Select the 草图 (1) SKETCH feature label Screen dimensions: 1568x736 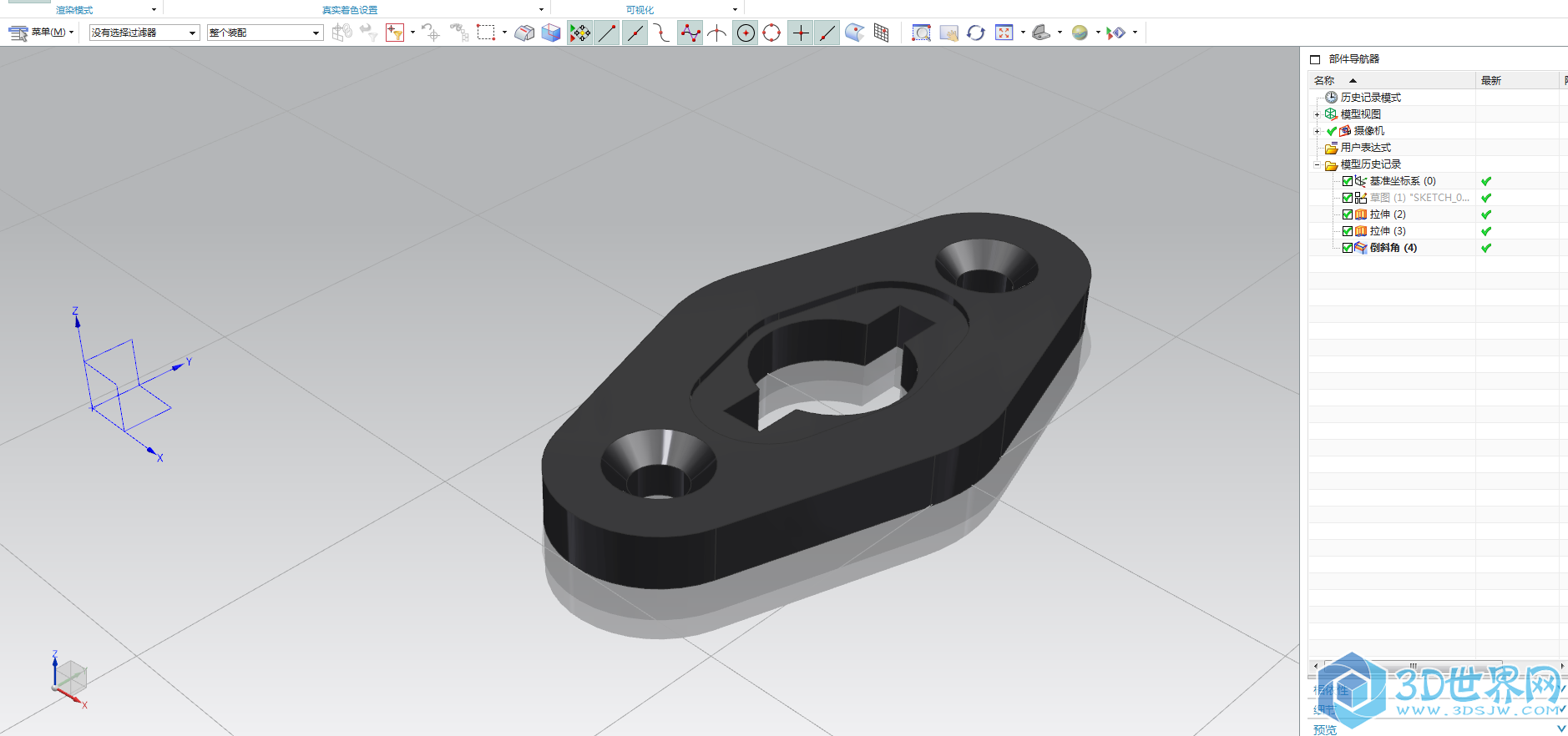(x=1419, y=198)
